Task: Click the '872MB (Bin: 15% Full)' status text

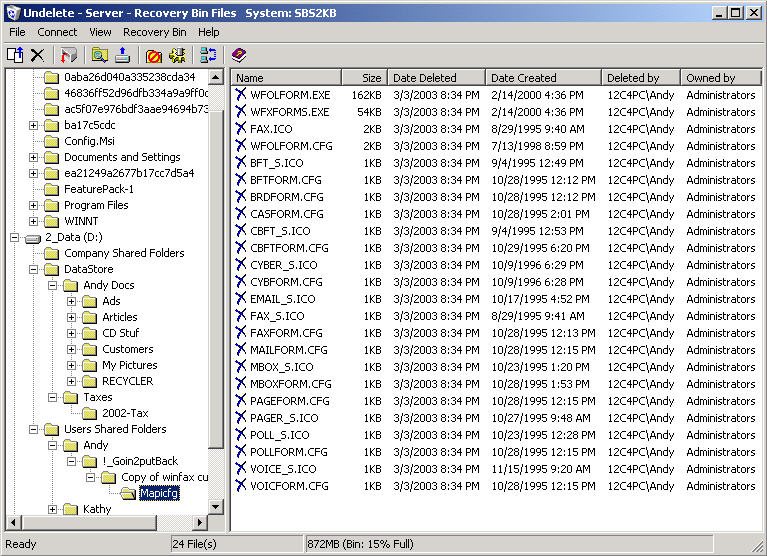Action: (360, 544)
